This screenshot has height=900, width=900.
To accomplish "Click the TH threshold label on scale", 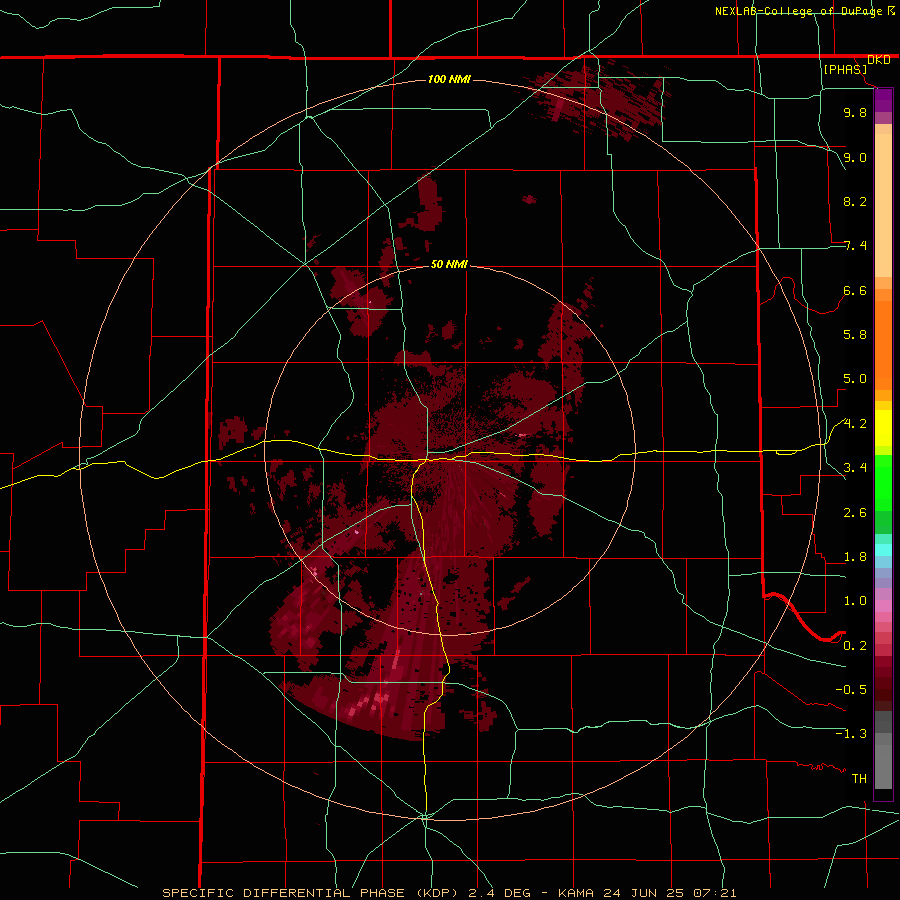I will 859,779.
